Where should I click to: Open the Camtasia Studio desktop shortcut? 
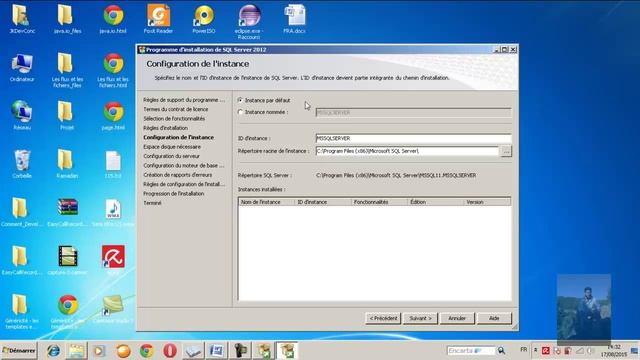(113, 309)
